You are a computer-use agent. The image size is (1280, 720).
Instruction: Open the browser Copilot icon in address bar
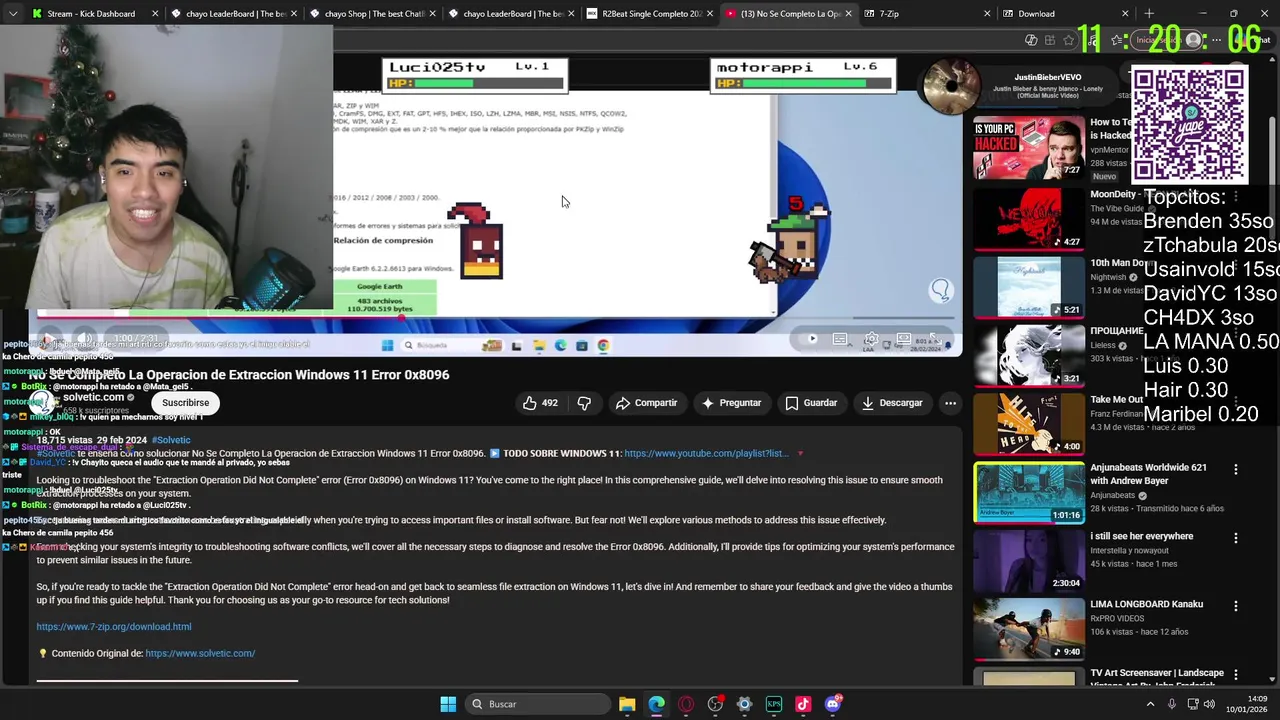point(1031,40)
